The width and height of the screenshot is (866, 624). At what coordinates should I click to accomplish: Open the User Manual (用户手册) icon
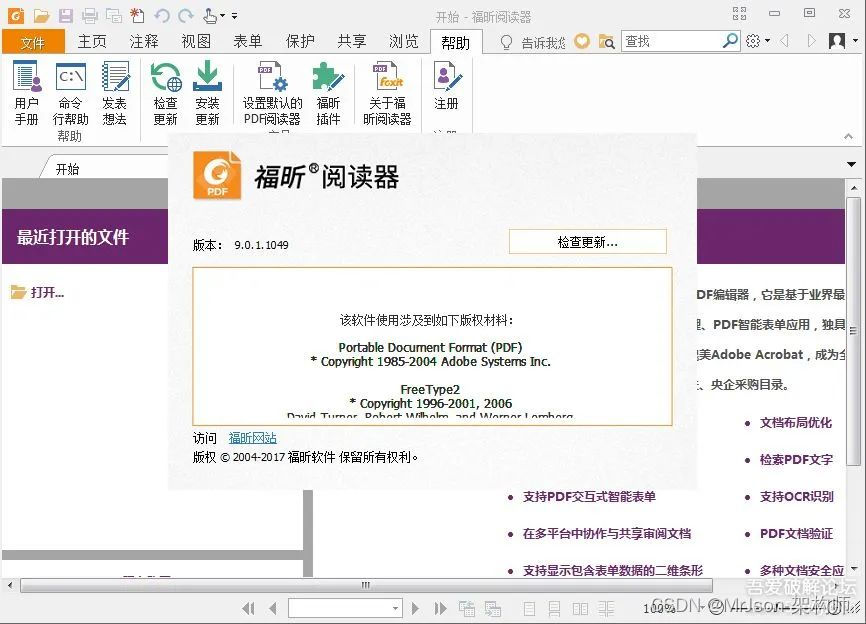[x=27, y=93]
